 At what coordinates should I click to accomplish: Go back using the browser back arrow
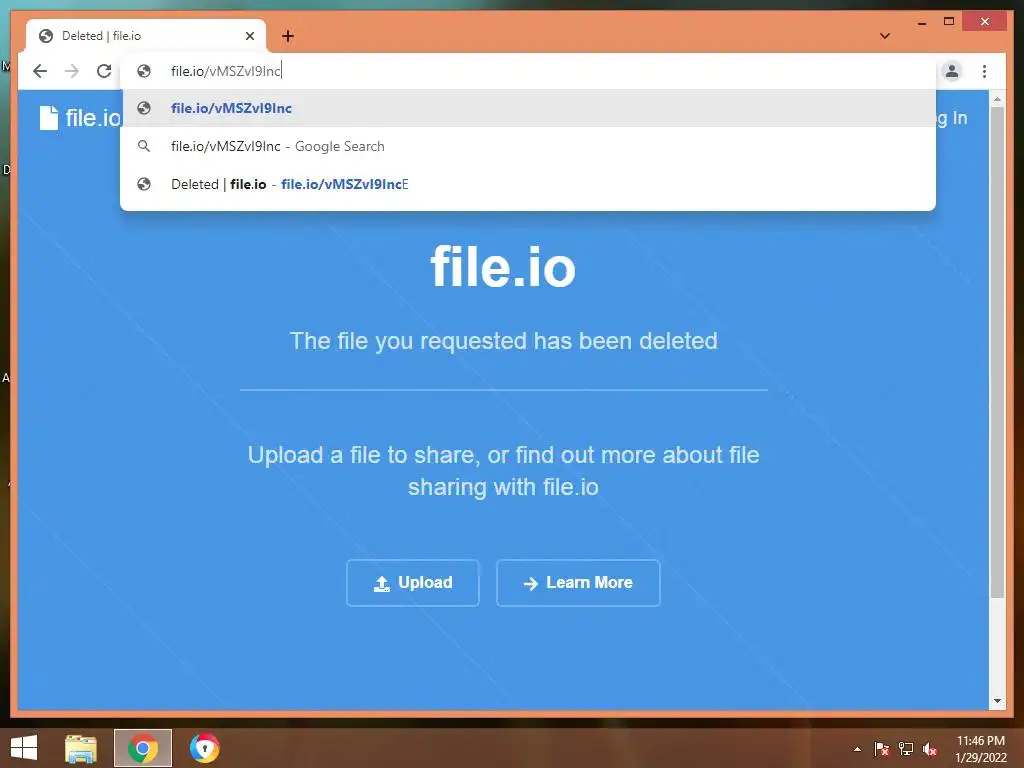tap(40, 71)
